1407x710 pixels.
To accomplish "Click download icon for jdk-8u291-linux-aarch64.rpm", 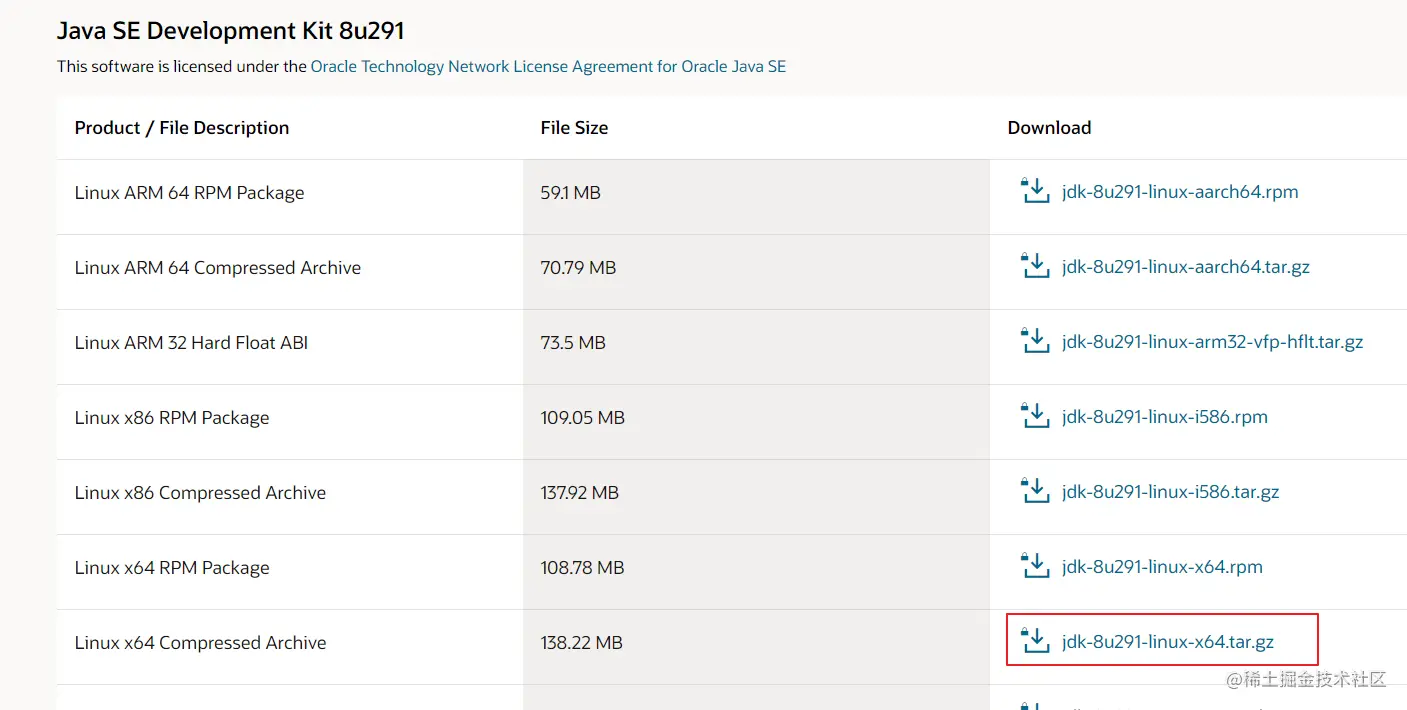I will pyautogui.click(x=1034, y=190).
